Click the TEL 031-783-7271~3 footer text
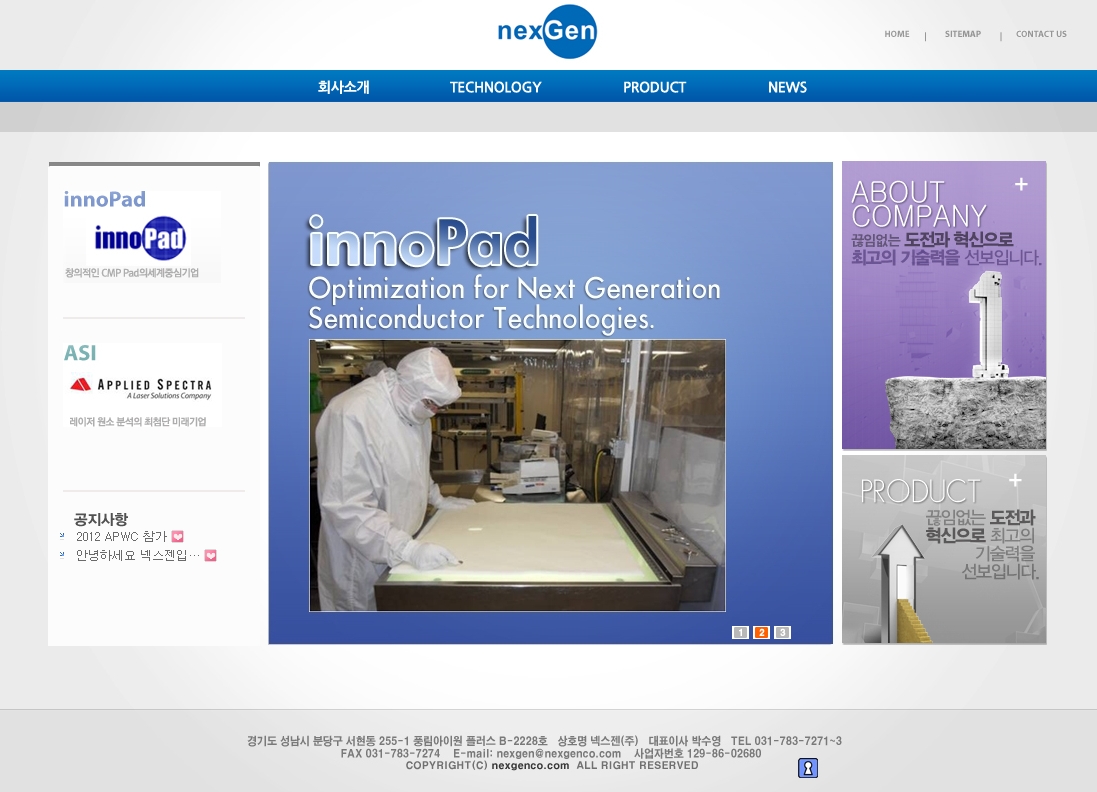Image resolution: width=1097 pixels, height=792 pixels. point(786,741)
